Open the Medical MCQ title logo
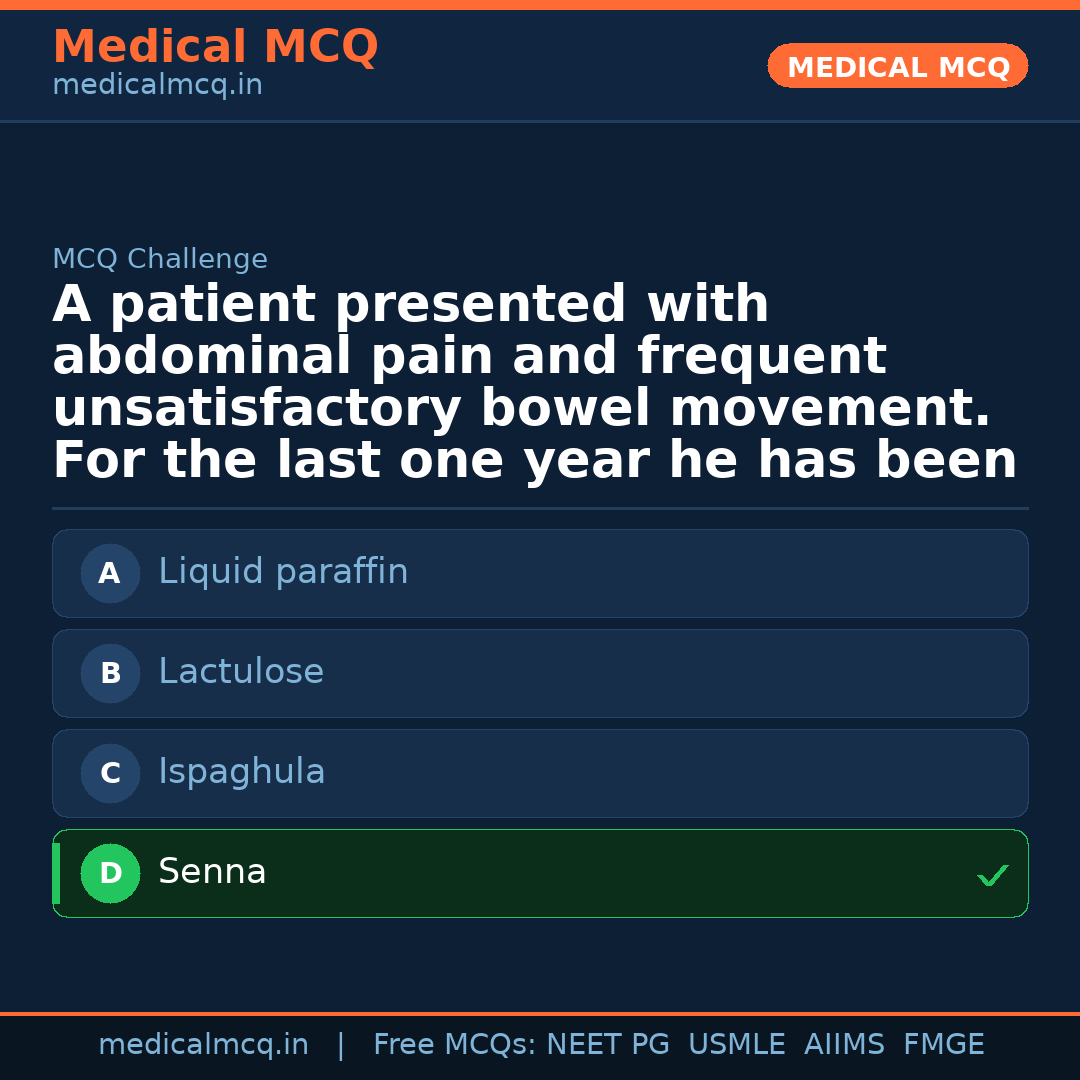Image resolution: width=1080 pixels, height=1080 pixels. 215,47
